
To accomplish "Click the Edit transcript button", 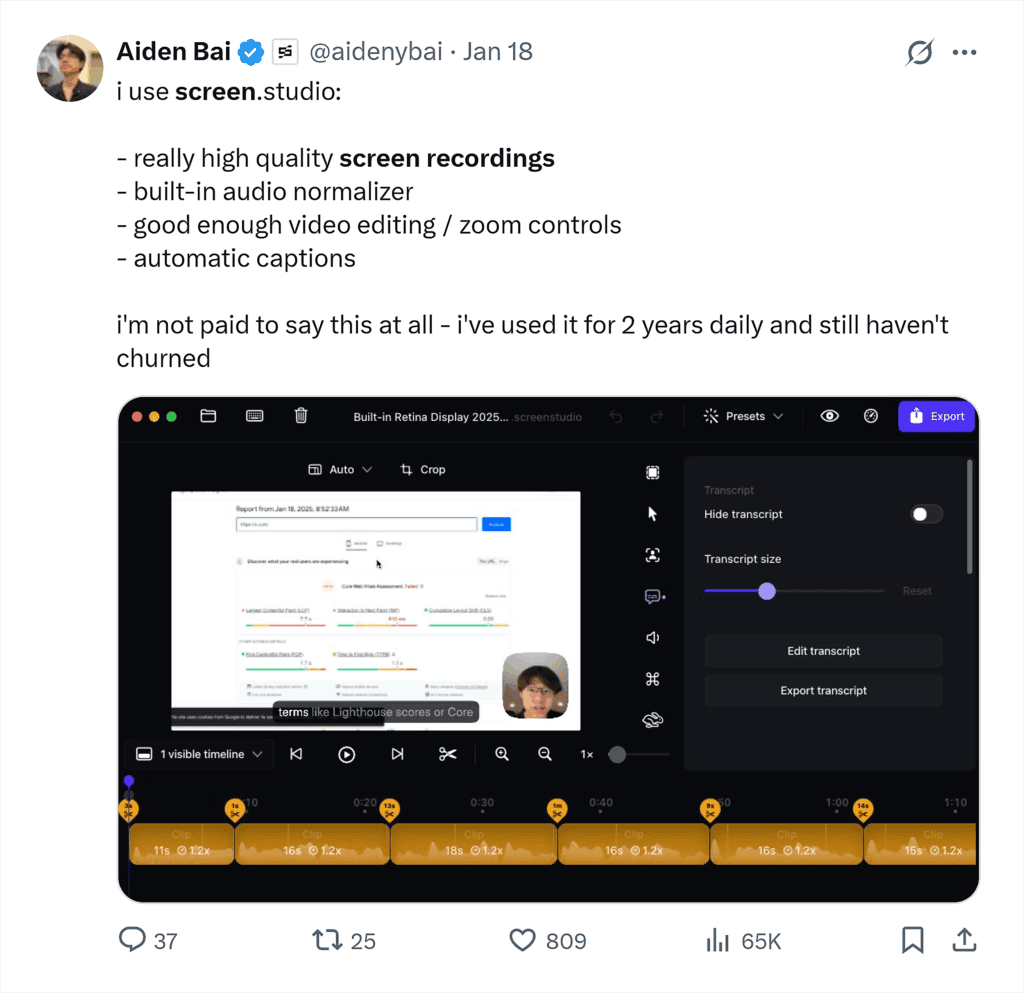I will [x=822, y=651].
